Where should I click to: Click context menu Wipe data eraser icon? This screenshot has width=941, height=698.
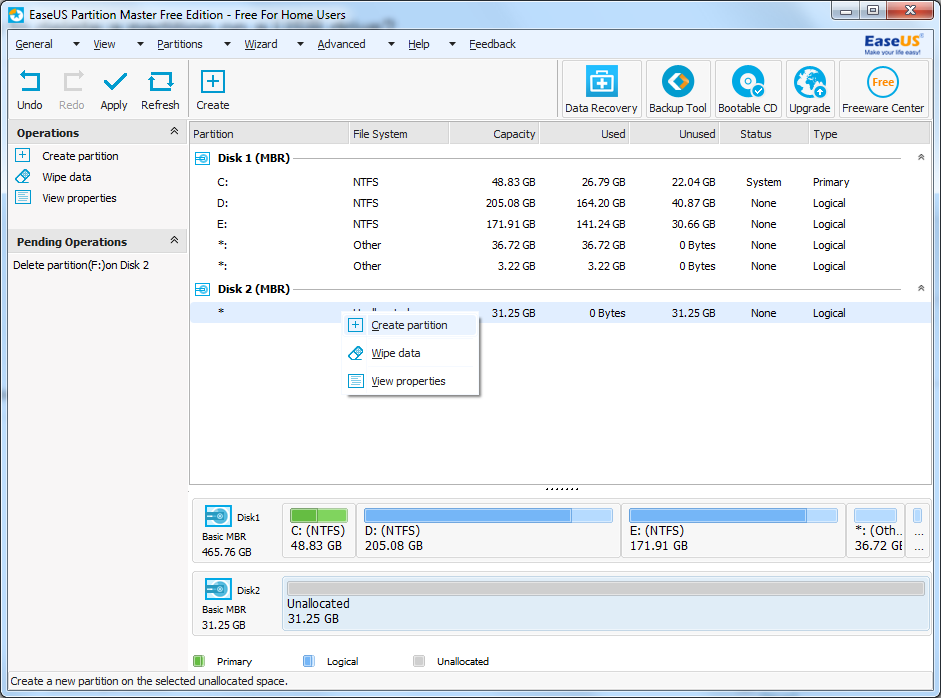pyautogui.click(x=355, y=353)
